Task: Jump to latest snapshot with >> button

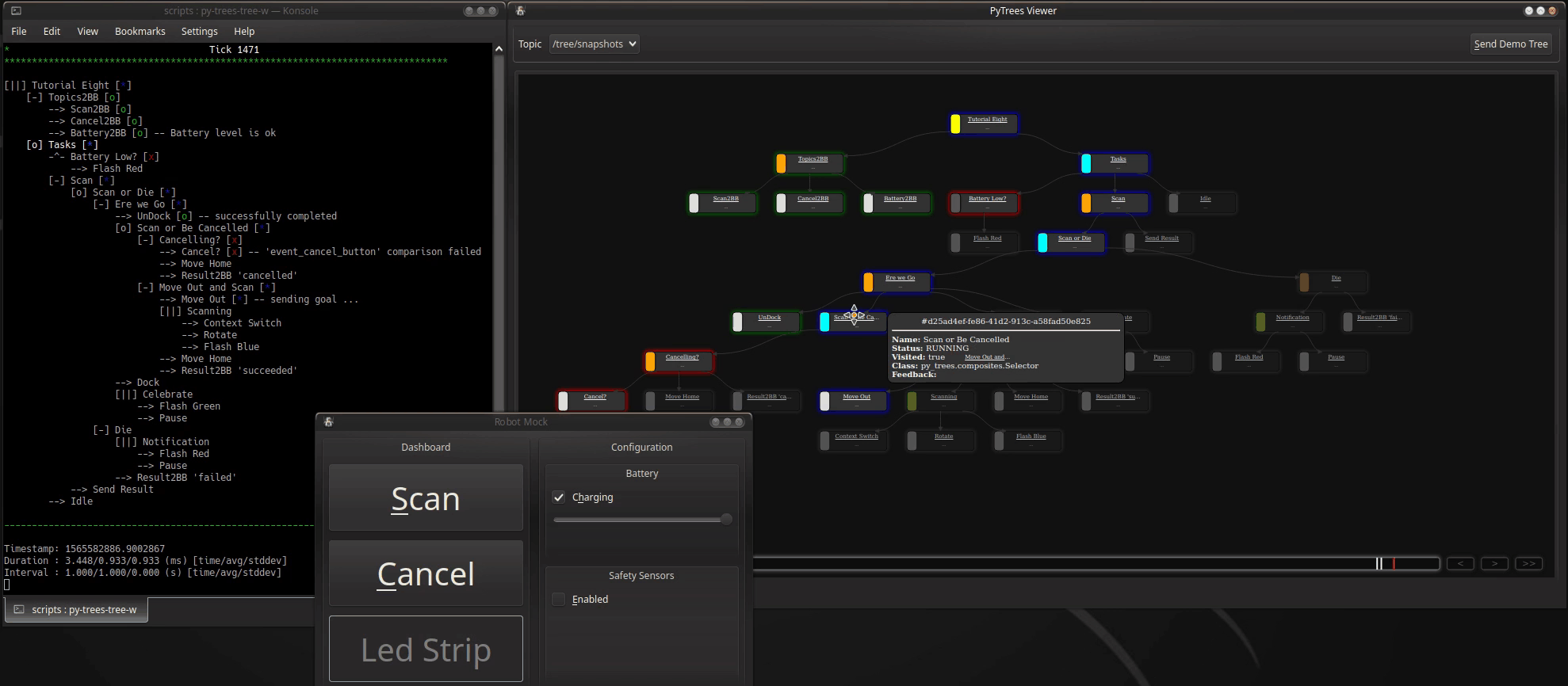Action: (1528, 563)
